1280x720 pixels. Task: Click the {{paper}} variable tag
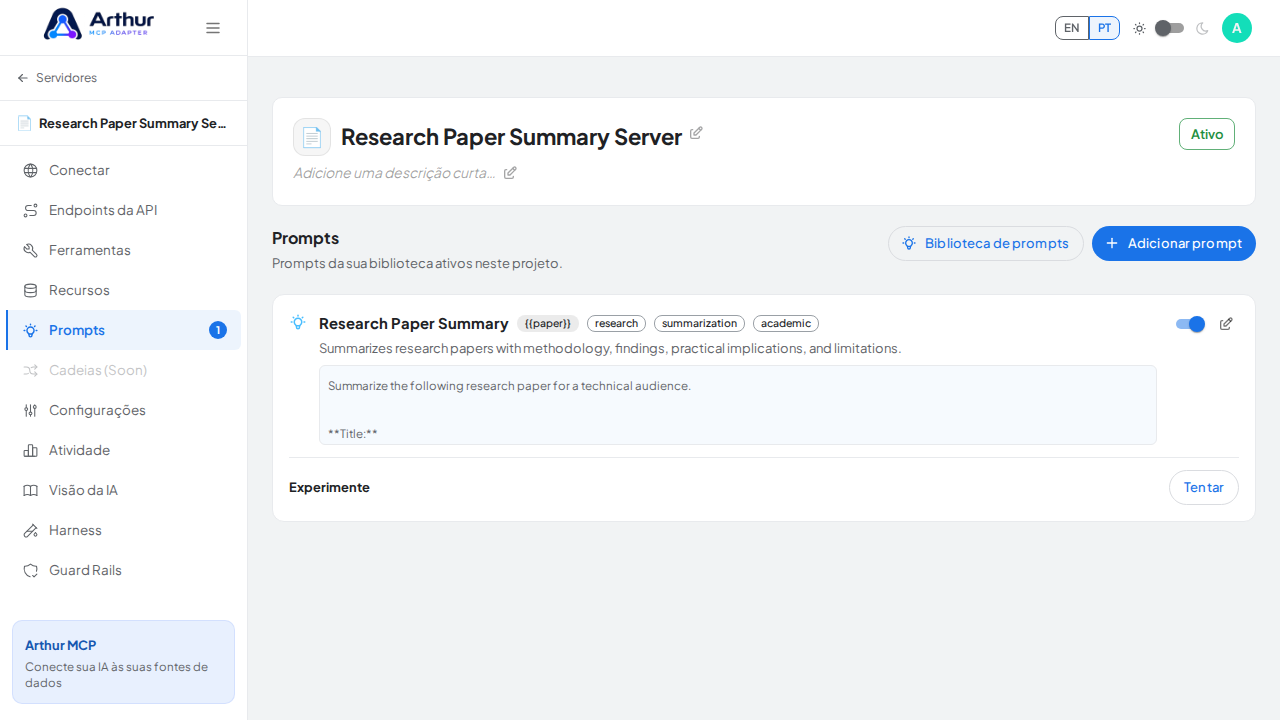click(x=548, y=324)
